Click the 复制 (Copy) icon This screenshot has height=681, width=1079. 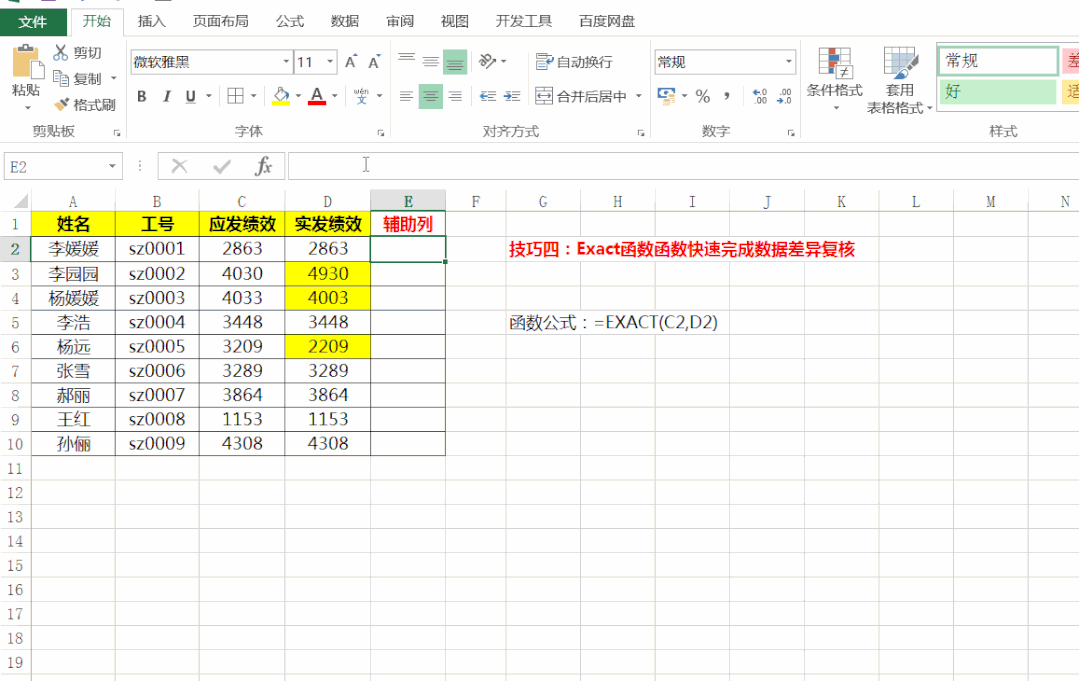tap(60, 77)
